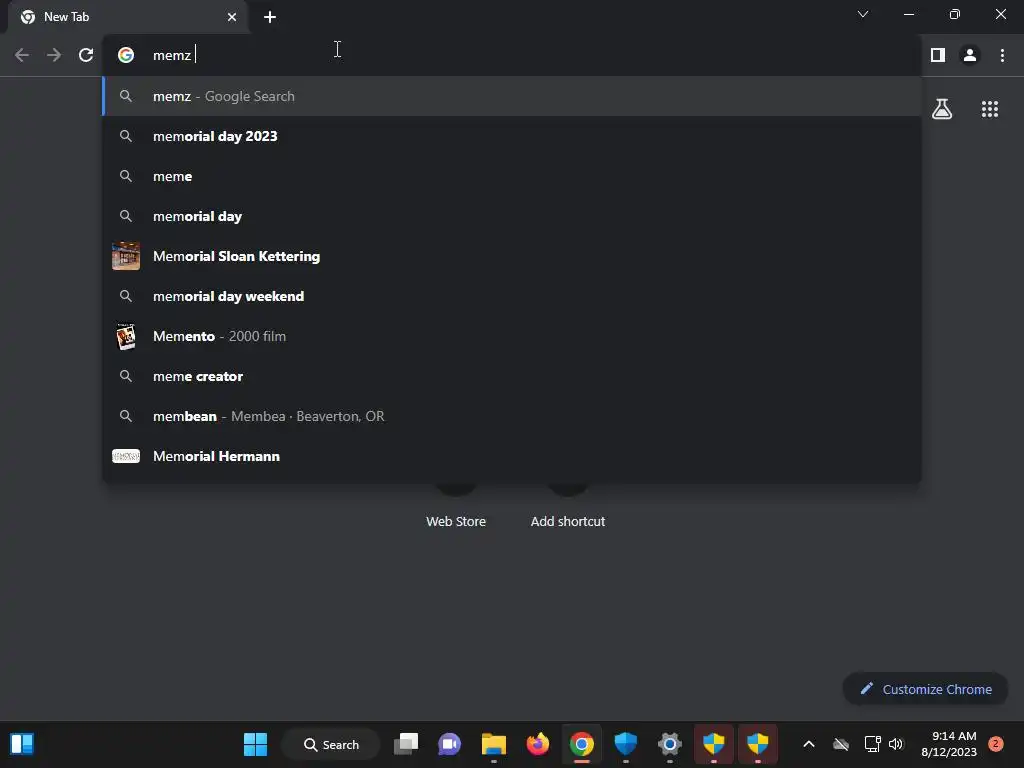Select the 'memz - Google Search' suggestion
This screenshot has height=768, width=1024.
tap(513, 96)
